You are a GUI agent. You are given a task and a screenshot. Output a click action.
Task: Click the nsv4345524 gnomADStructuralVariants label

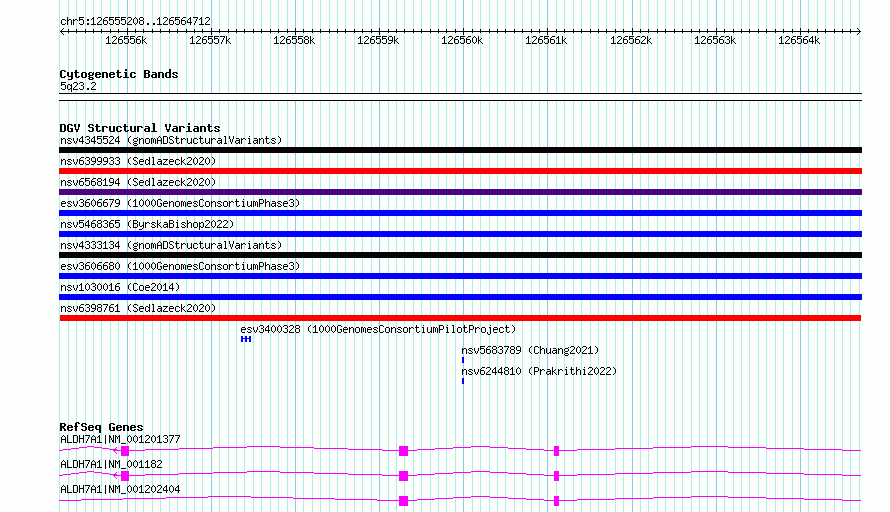coord(171,140)
